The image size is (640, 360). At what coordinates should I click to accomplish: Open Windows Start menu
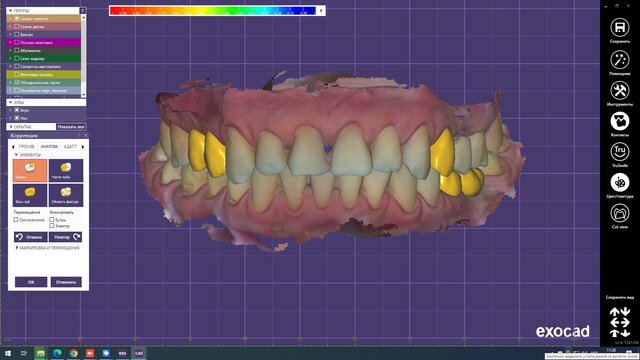[8, 353]
